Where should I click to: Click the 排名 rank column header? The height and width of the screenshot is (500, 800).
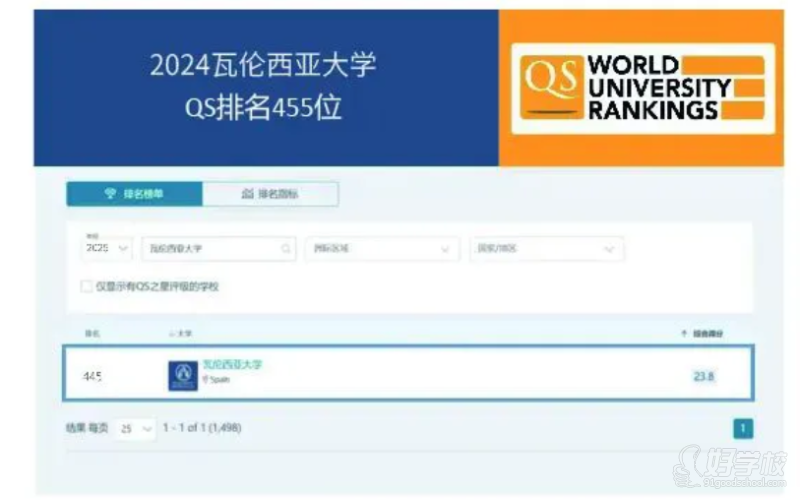coord(91,333)
